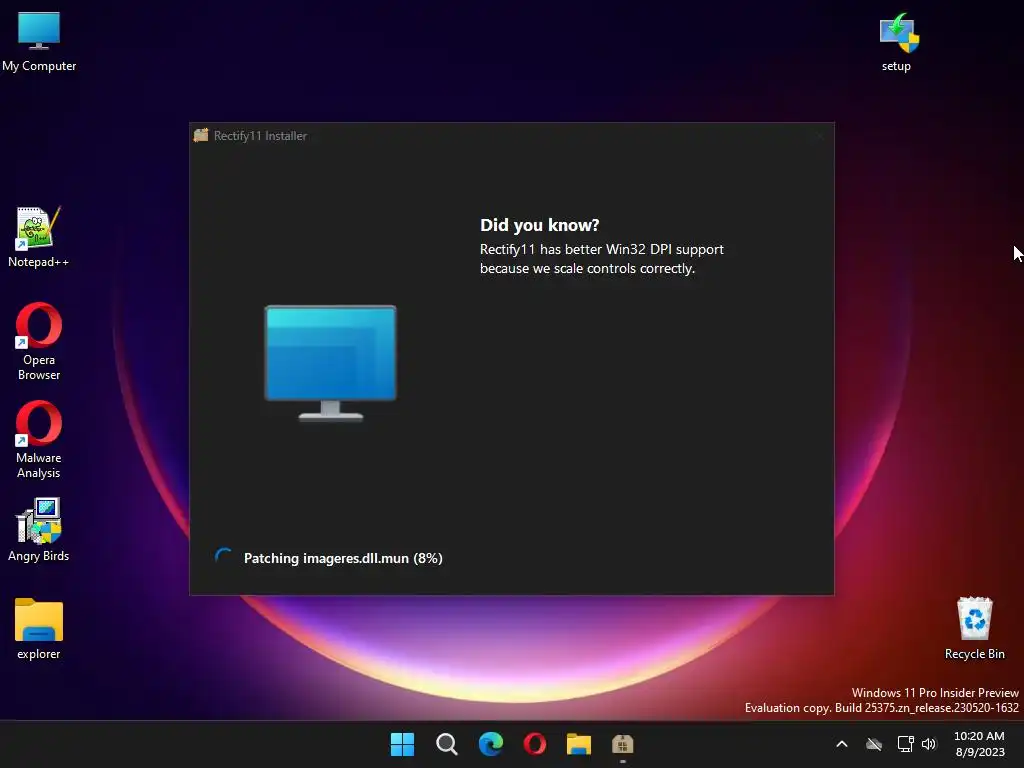Launch Opera from the taskbar
Image resolution: width=1024 pixels, height=768 pixels.
pyautogui.click(x=535, y=744)
